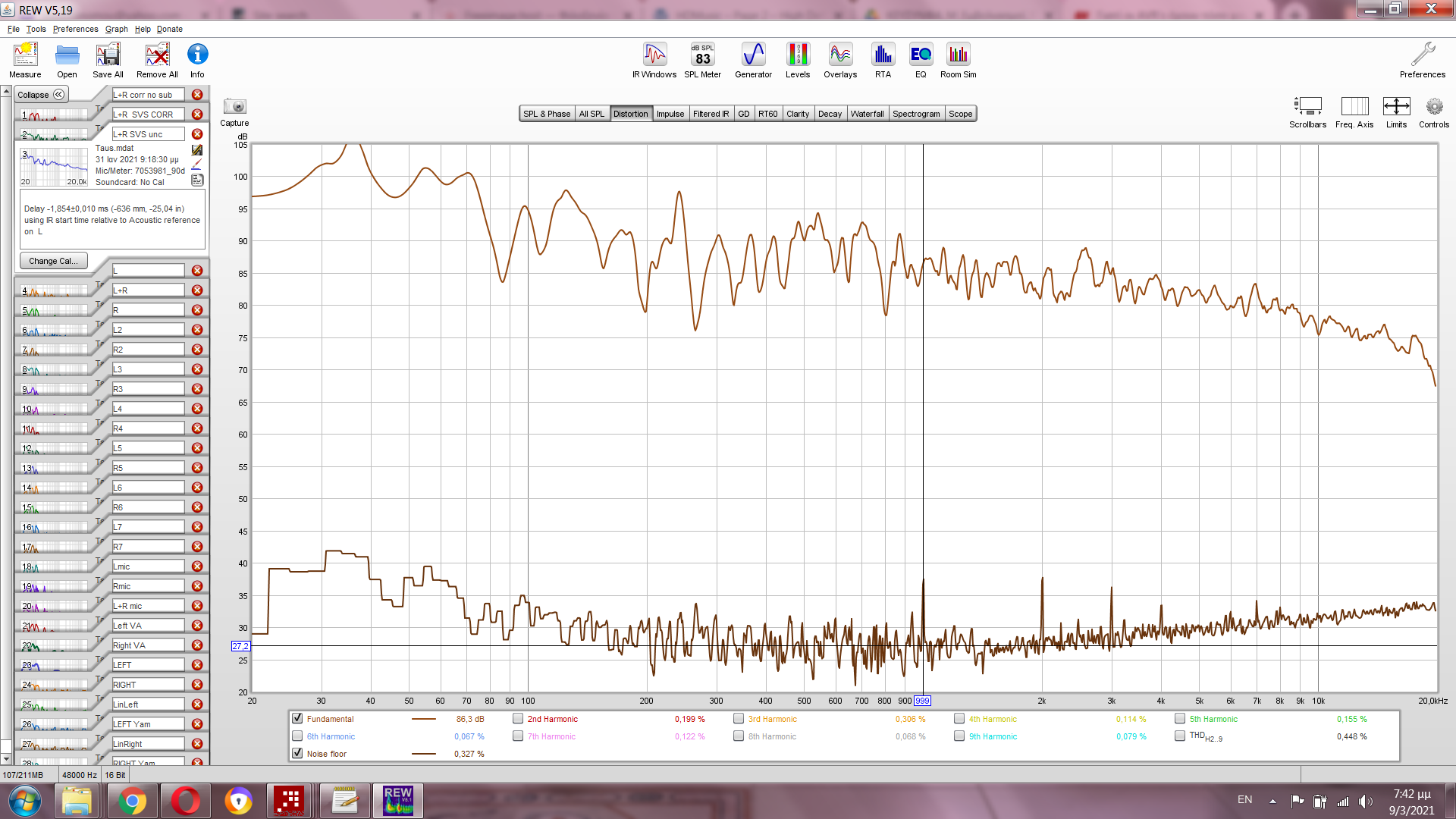Uncheck the Fundamental trace checkbox
The width and height of the screenshot is (1456, 819).
point(297,719)
